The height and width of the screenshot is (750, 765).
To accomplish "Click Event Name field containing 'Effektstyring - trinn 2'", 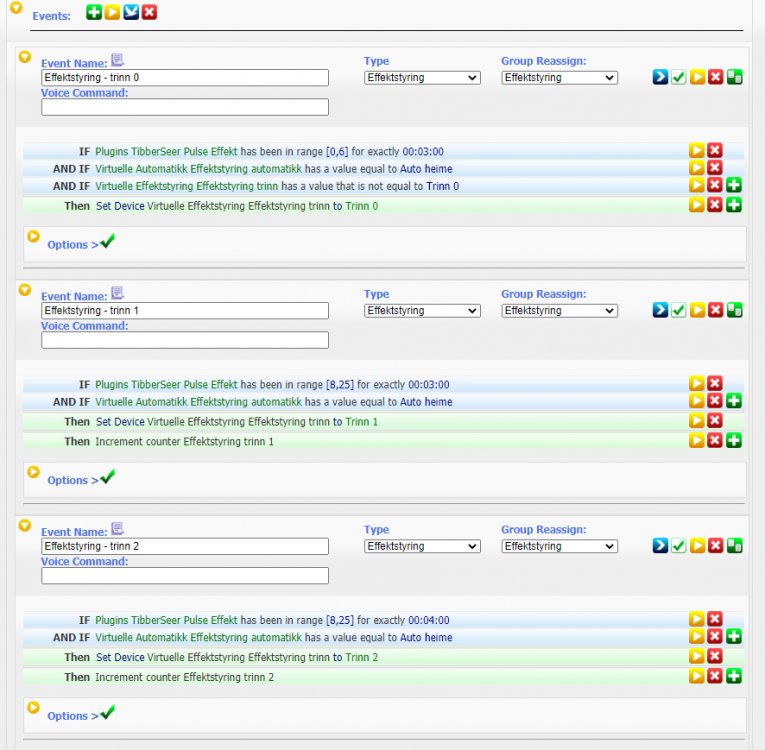I will click(x=185, y=547).
